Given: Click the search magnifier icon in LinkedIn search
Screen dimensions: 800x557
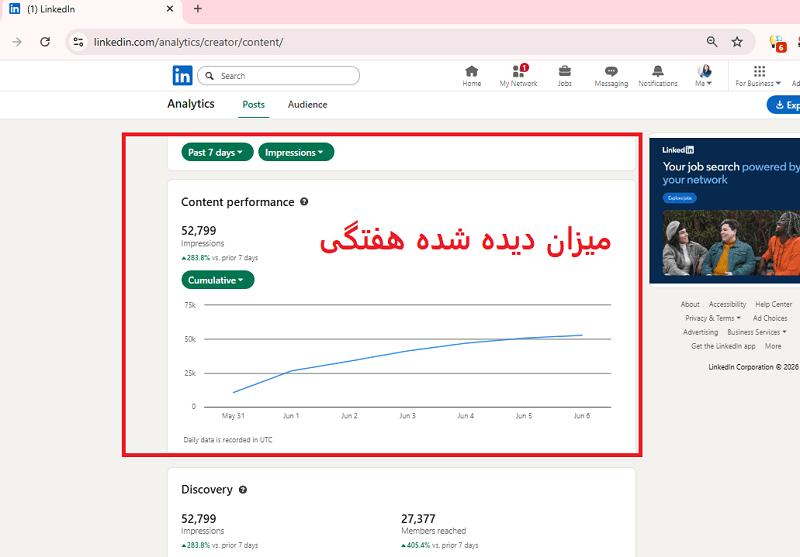Looking at the screenshot, I should click(209, 76).
